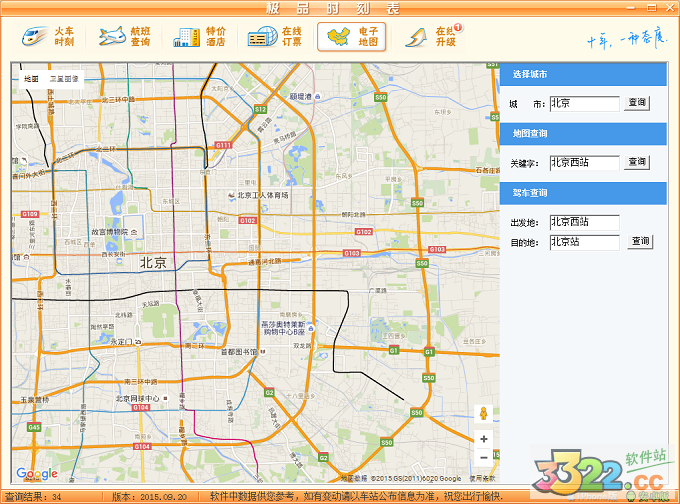680x504 pixels.
Task: Click the Street View pegman icon
Action: pos(484,414)
